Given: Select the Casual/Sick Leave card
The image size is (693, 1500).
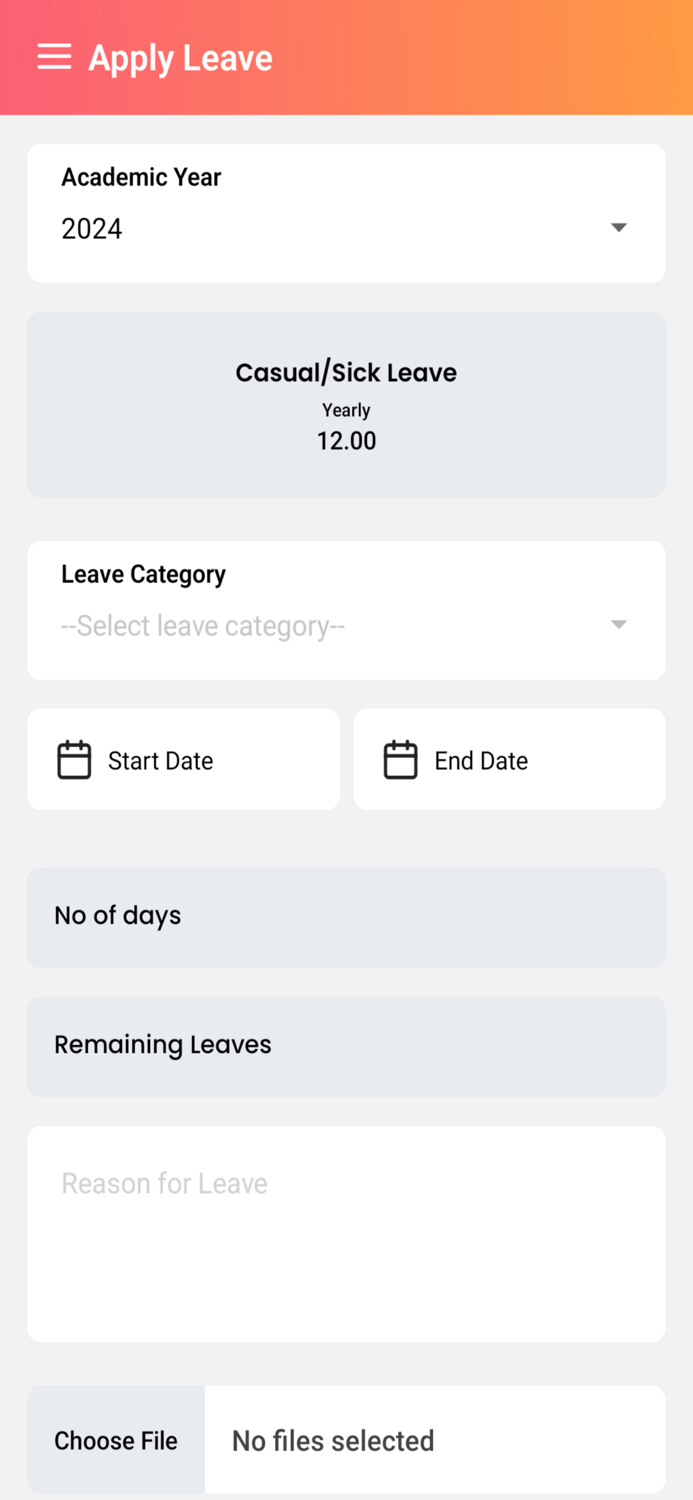Looking at the screenshot, I should pos(346,404).
